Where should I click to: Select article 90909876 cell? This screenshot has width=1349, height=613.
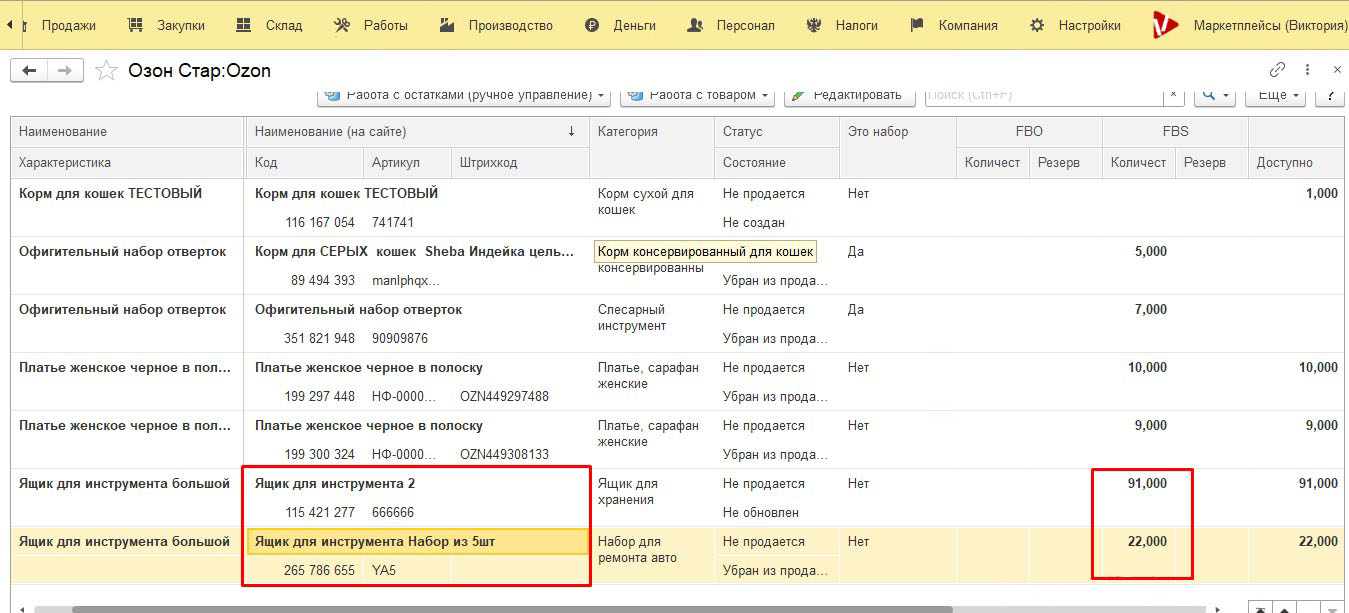(400, 338)
